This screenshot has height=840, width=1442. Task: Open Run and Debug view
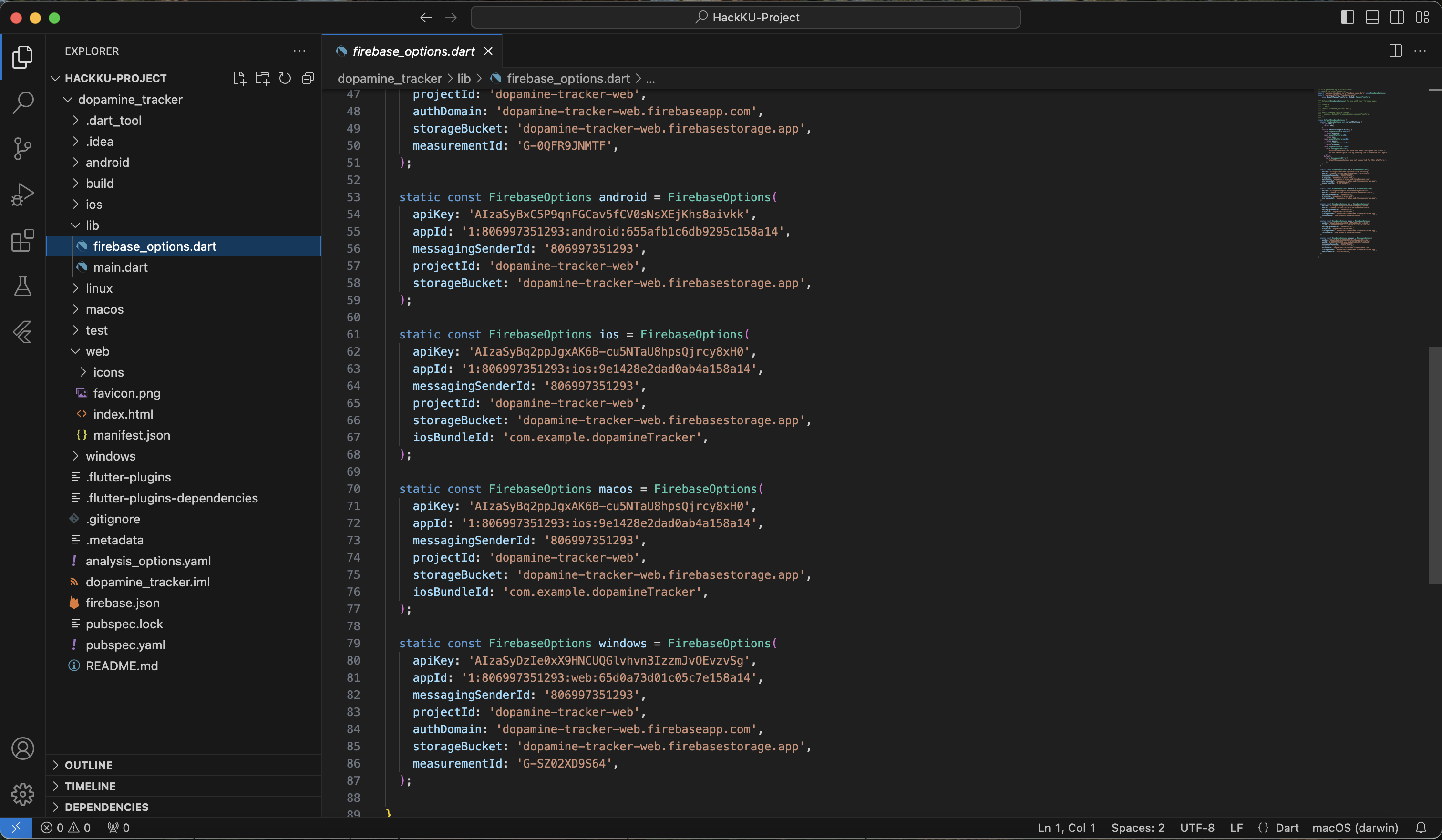pyautogui.click(x=23, y=195)
